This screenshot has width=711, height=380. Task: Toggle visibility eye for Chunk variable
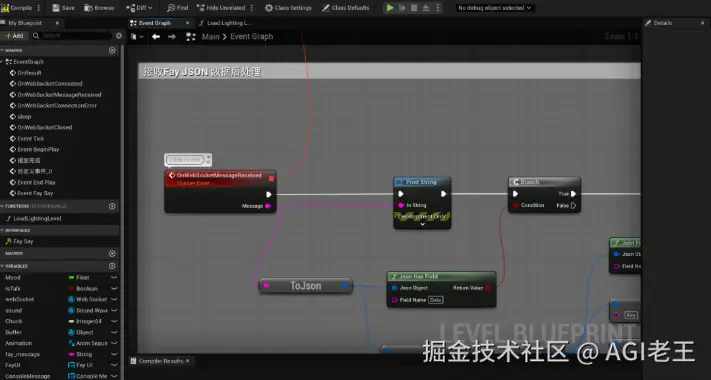(x=114, y=321)
